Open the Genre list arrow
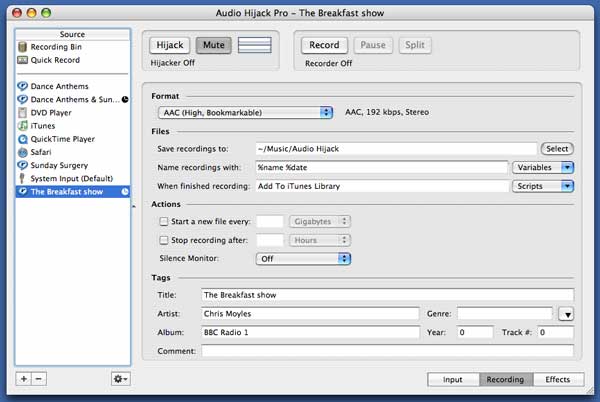 click(566, 314)
